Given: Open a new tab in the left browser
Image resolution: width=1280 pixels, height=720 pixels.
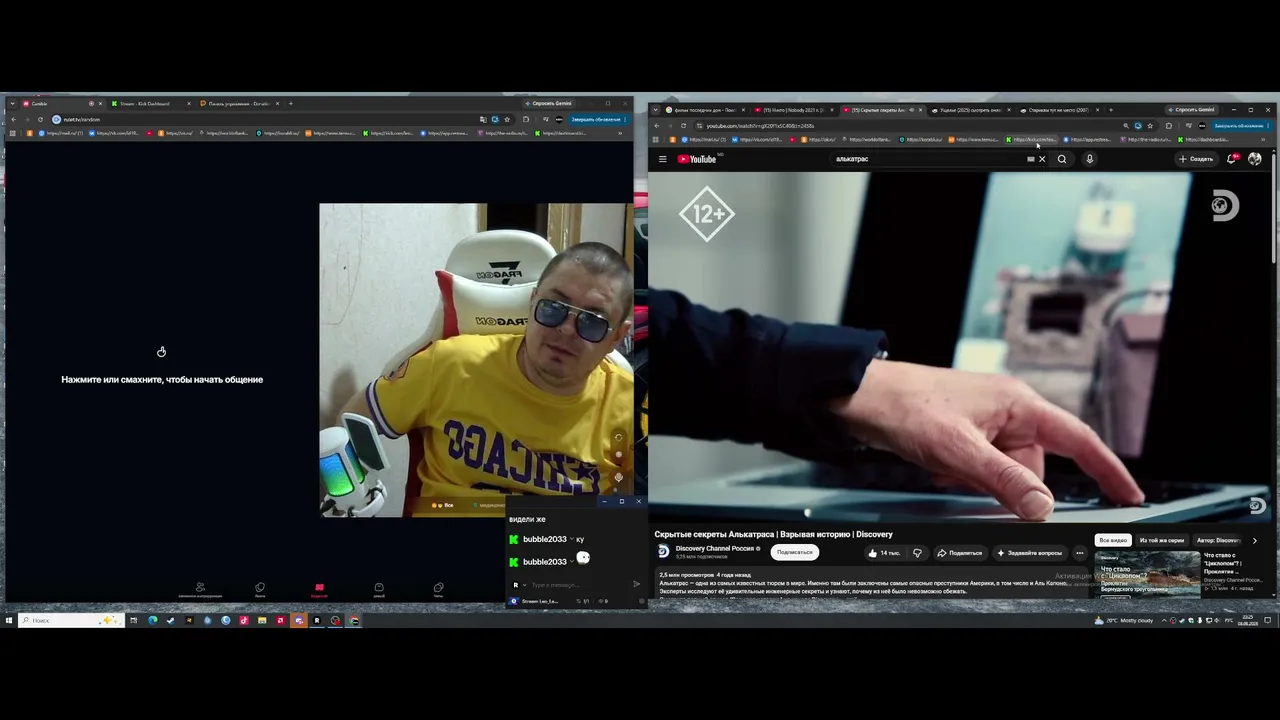Looking at the screenshot, I should 291,103.
